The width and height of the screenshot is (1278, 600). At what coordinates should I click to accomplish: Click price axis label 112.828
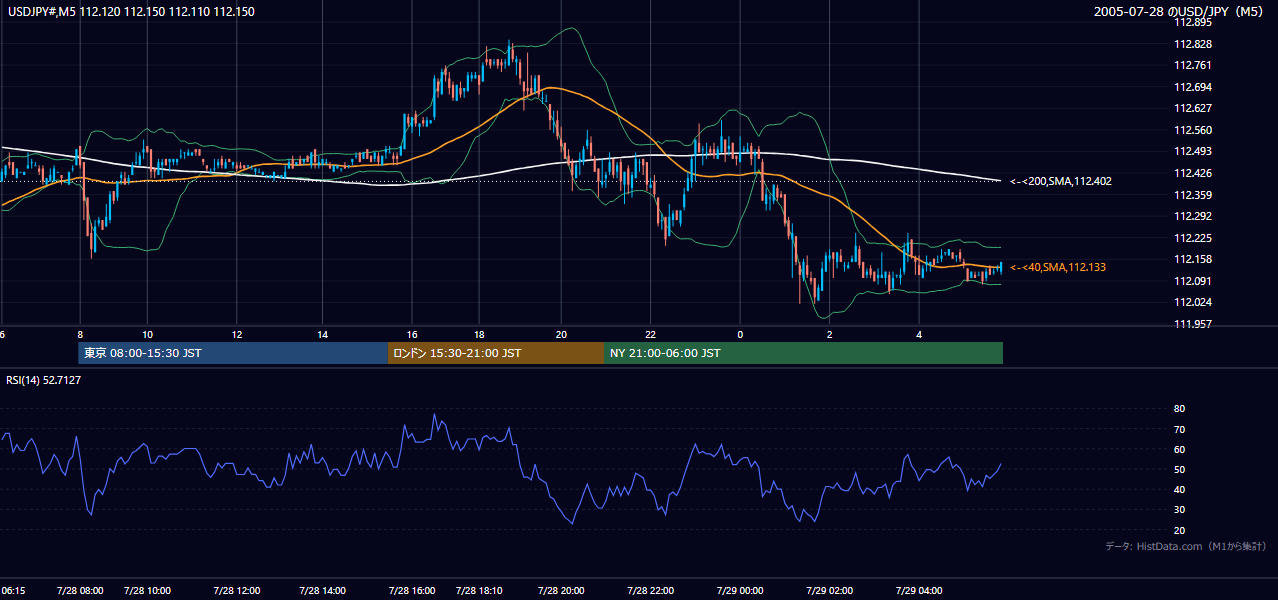coord(1192,44)
